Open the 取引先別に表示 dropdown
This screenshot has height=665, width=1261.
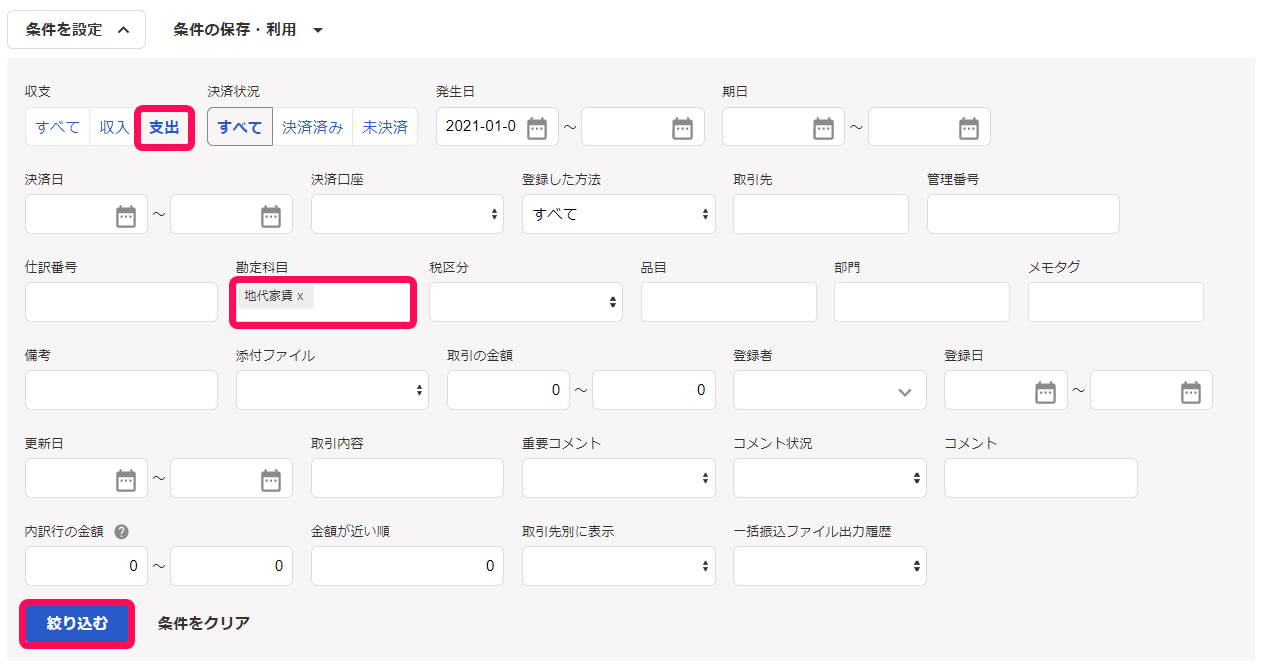619,566
